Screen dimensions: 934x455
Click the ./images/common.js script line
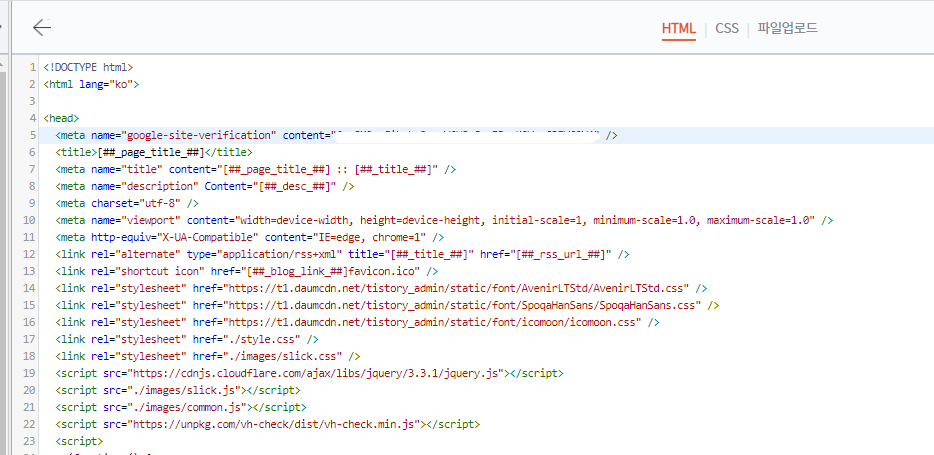tap(180, 408)
